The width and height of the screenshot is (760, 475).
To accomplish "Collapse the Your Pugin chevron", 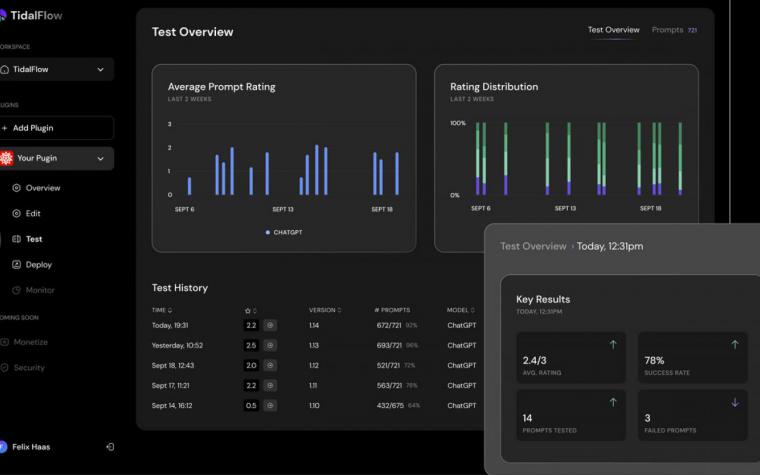I will (x=100, y=158).
